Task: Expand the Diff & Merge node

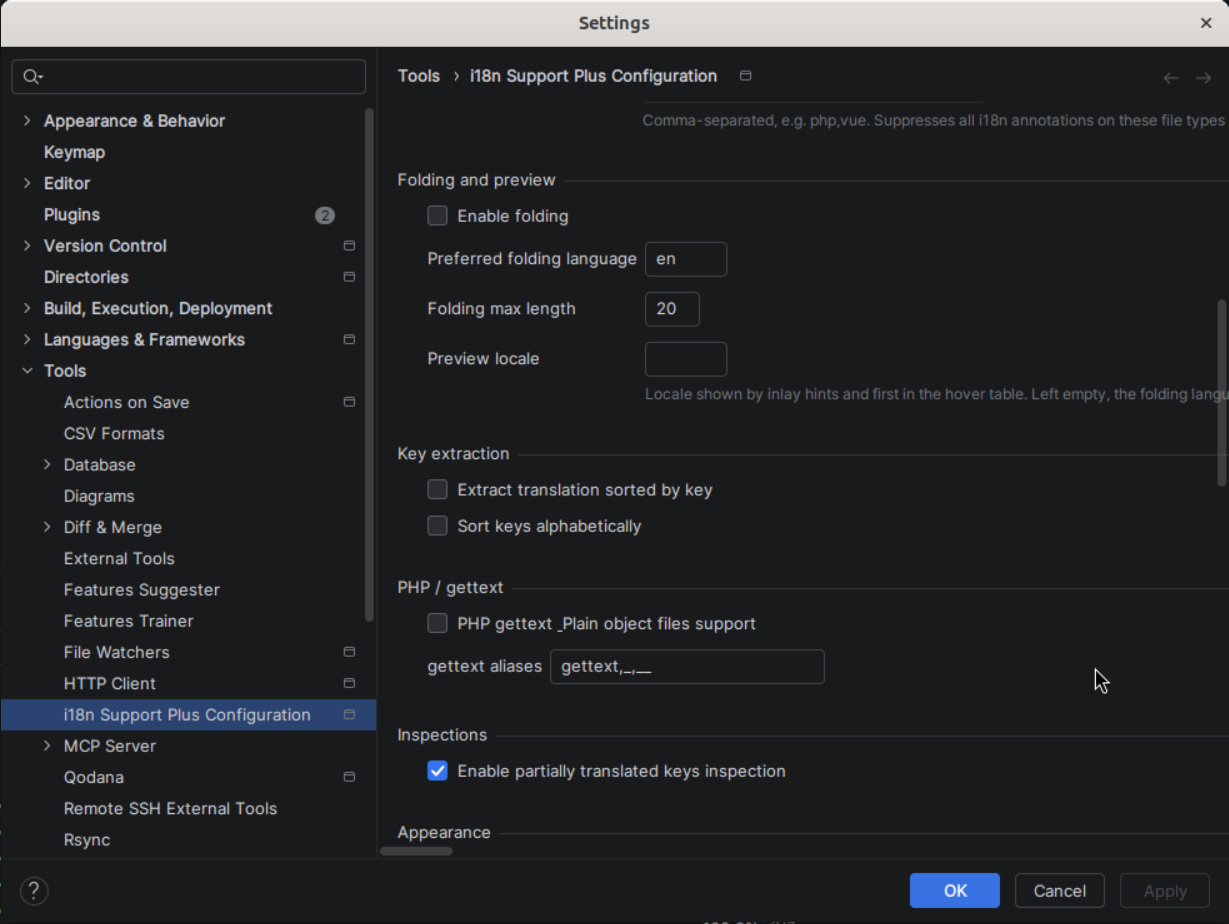Action: 47,527
